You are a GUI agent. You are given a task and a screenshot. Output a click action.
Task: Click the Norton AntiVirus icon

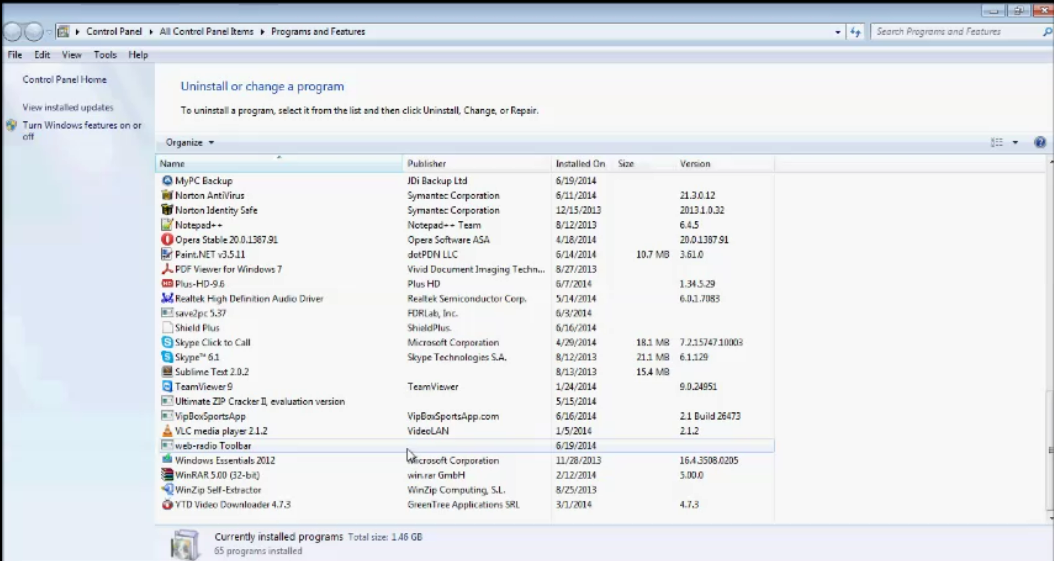[167, 196]
